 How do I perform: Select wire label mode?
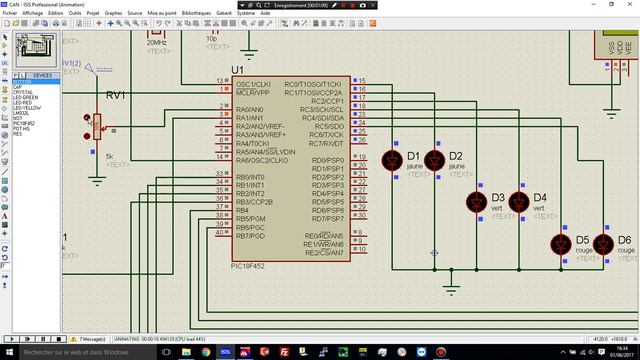[x=5, y=63]
